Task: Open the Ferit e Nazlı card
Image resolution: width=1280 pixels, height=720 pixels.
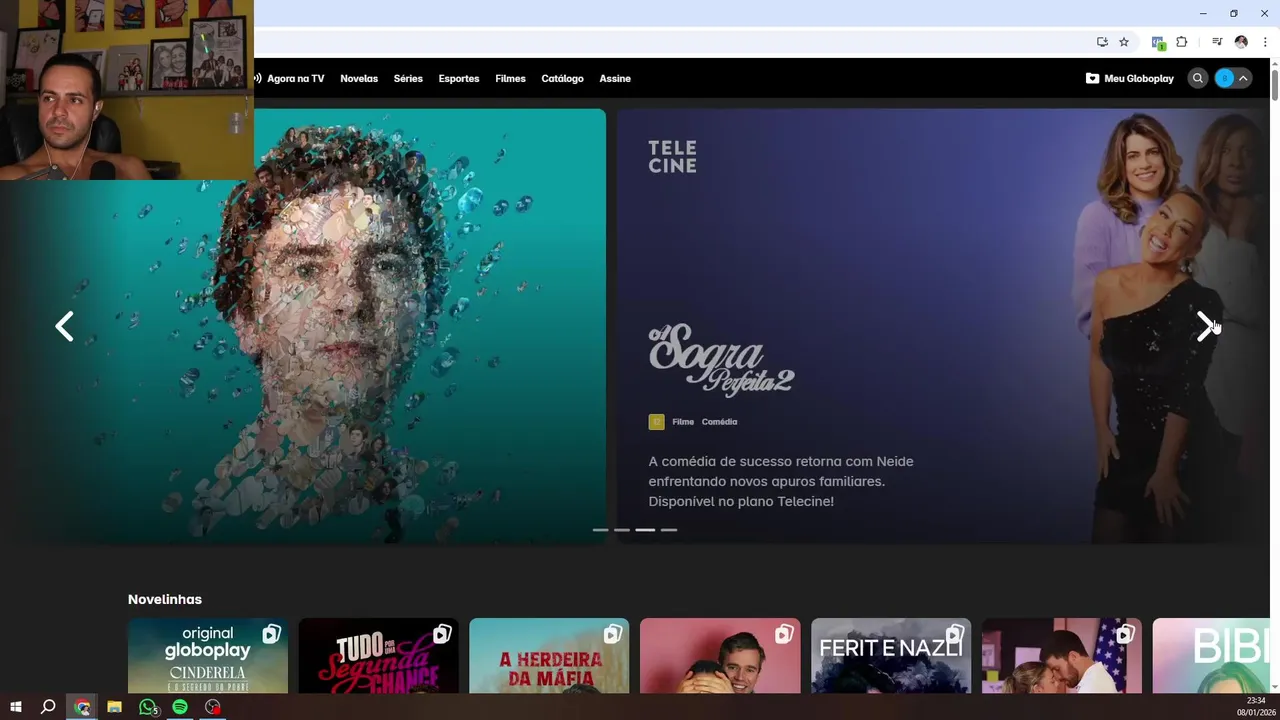Action: pos(891,656)
